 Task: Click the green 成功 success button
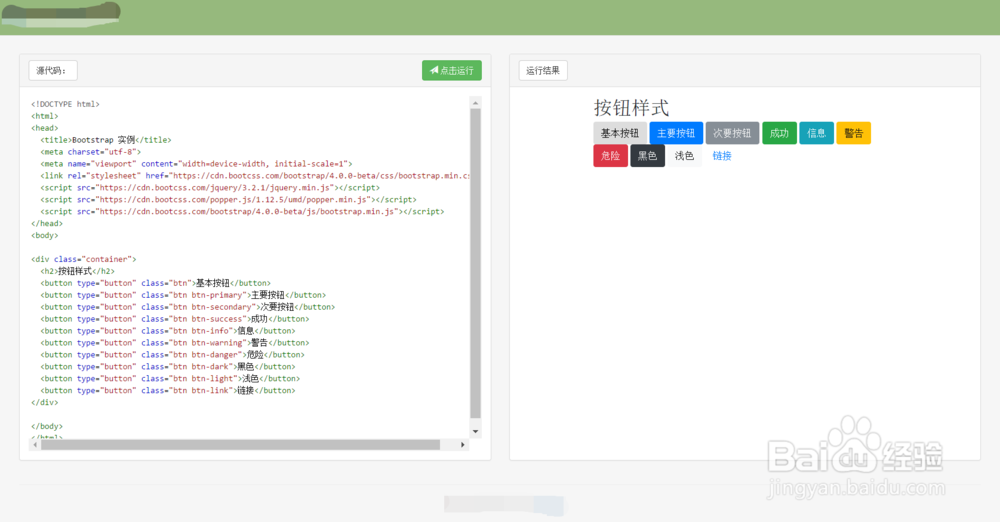tap(779, 133)
